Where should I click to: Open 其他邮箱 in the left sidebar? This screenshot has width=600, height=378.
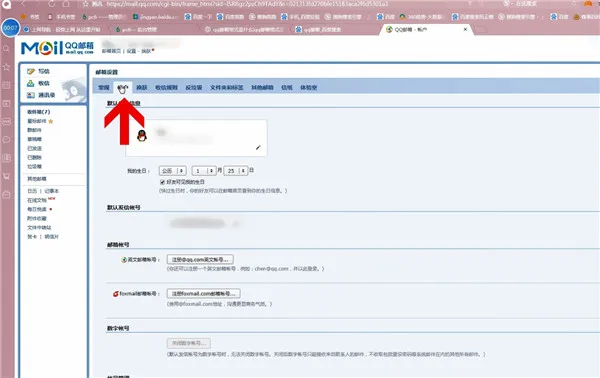pyautogui.click(x=36, y=179)
